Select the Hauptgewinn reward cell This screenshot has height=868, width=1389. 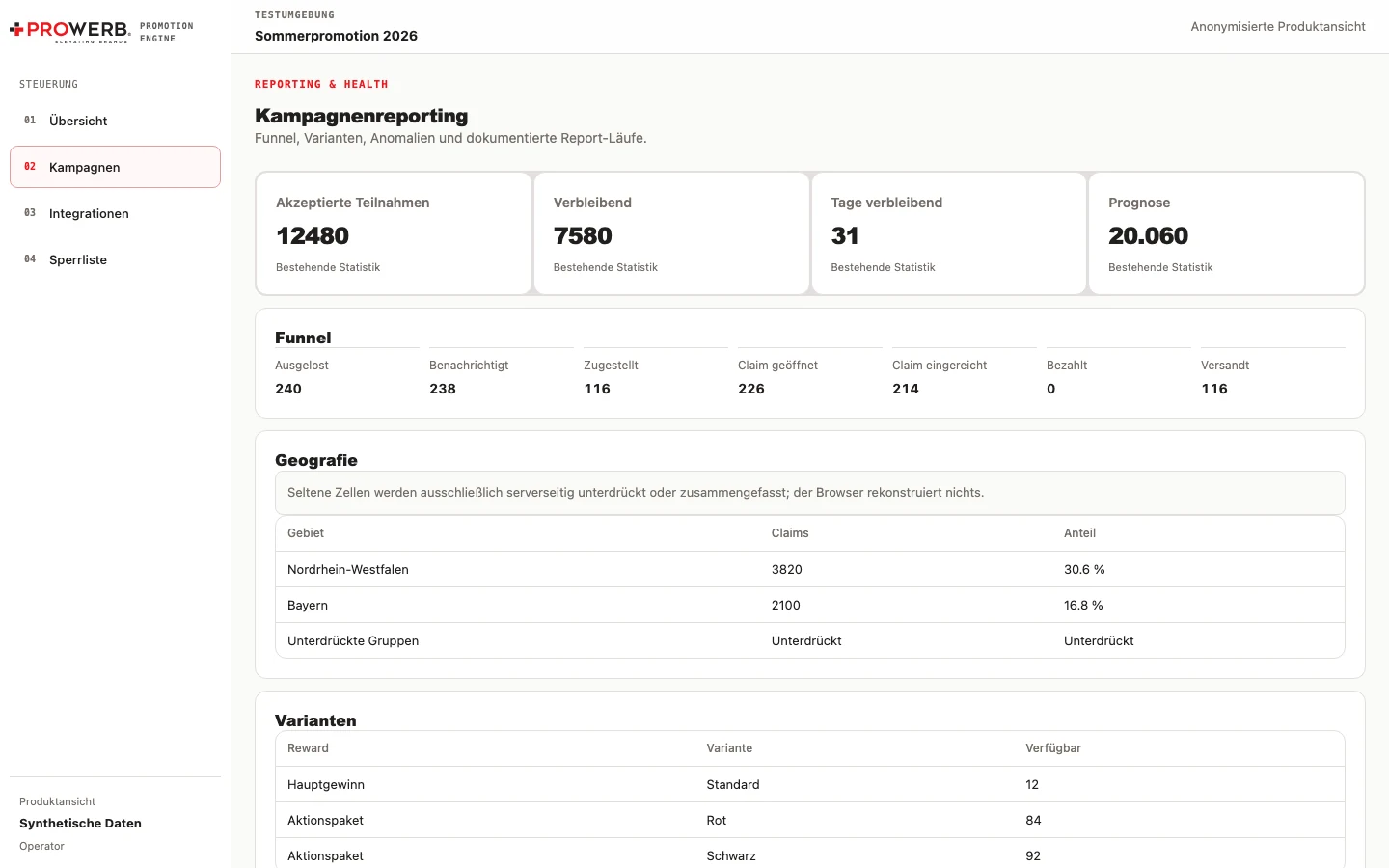pos(326,785)
